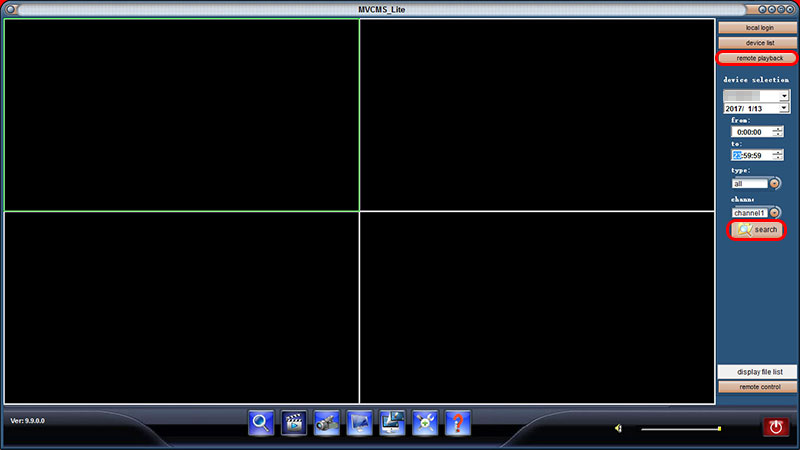Mute audio with the speaker icon
The width and height of the screenshot is (800, 450).
click(x=618, y=429)
